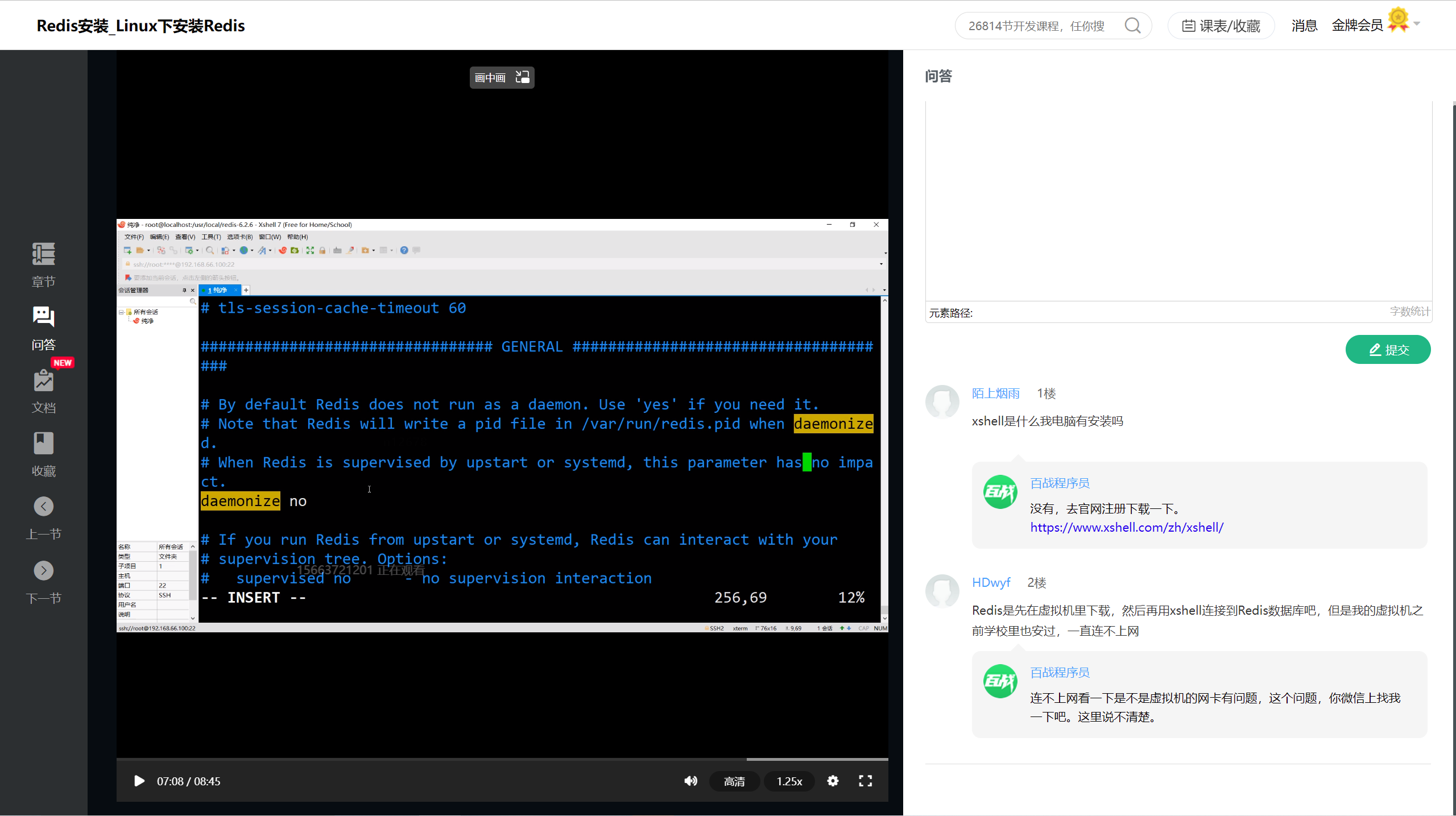This screenshot has width=1456, height=816.
Task: Click Xshell new session toolbar icon
Action: (x=127, y=250)
